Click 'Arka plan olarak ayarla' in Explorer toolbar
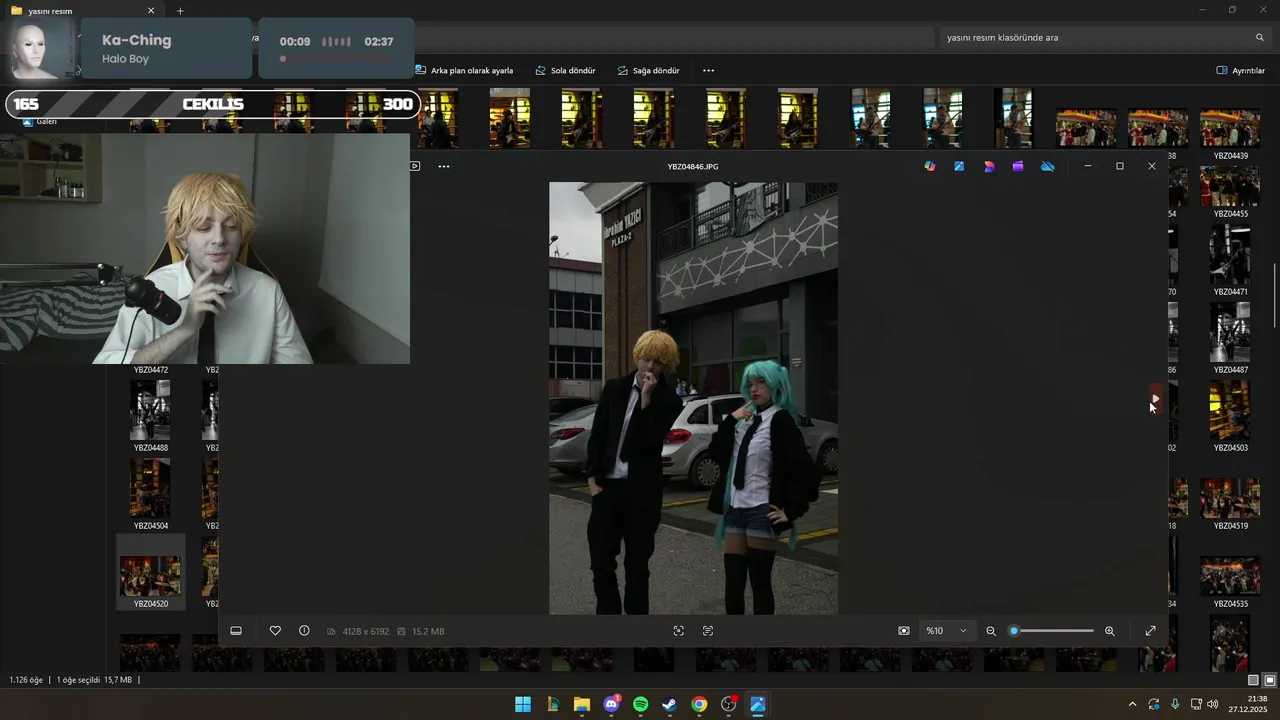Viewport: 1280px width, 720px height. (x=465, y=71)
